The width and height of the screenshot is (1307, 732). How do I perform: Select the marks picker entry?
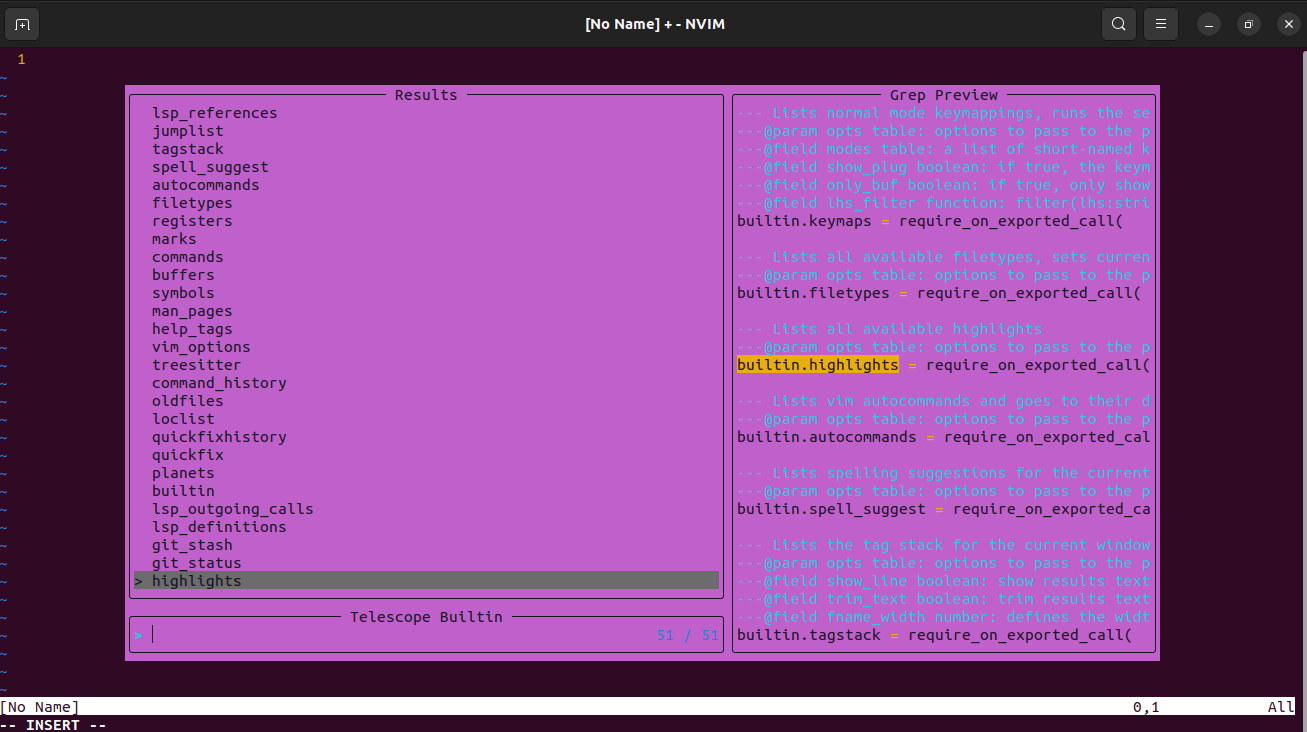tap(174, 239)
